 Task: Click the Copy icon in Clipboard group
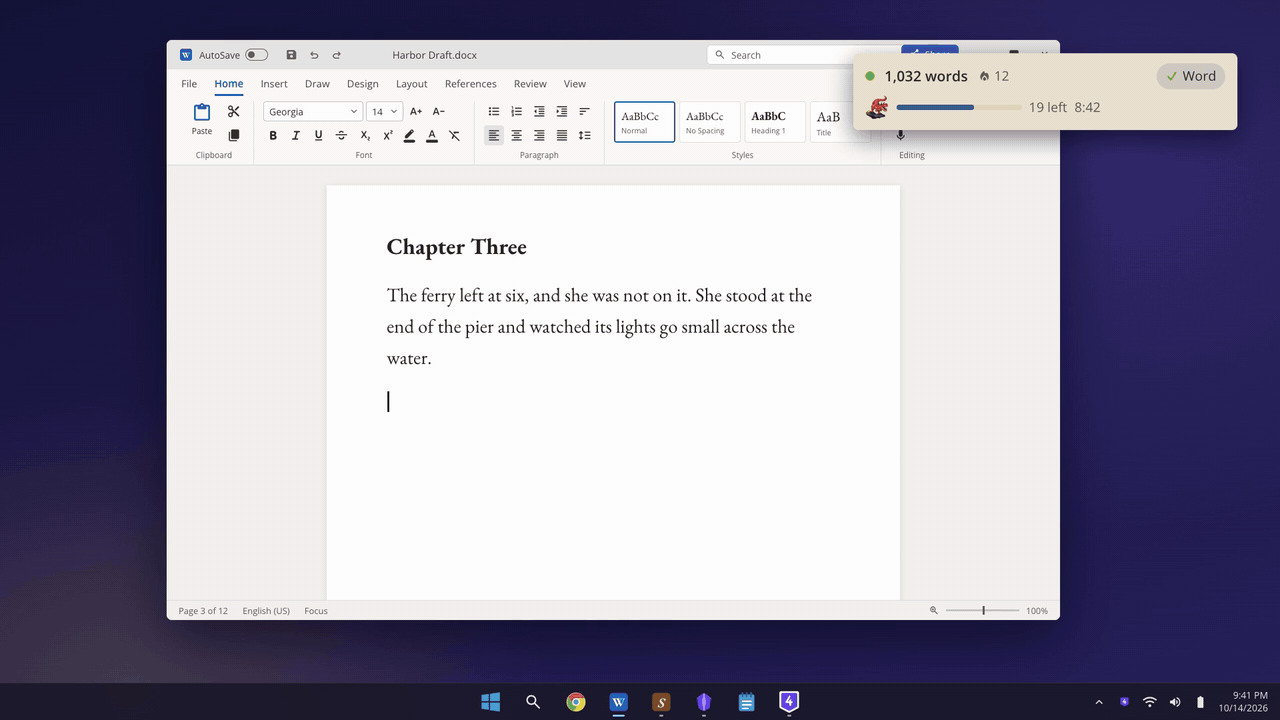coord(234,135)
